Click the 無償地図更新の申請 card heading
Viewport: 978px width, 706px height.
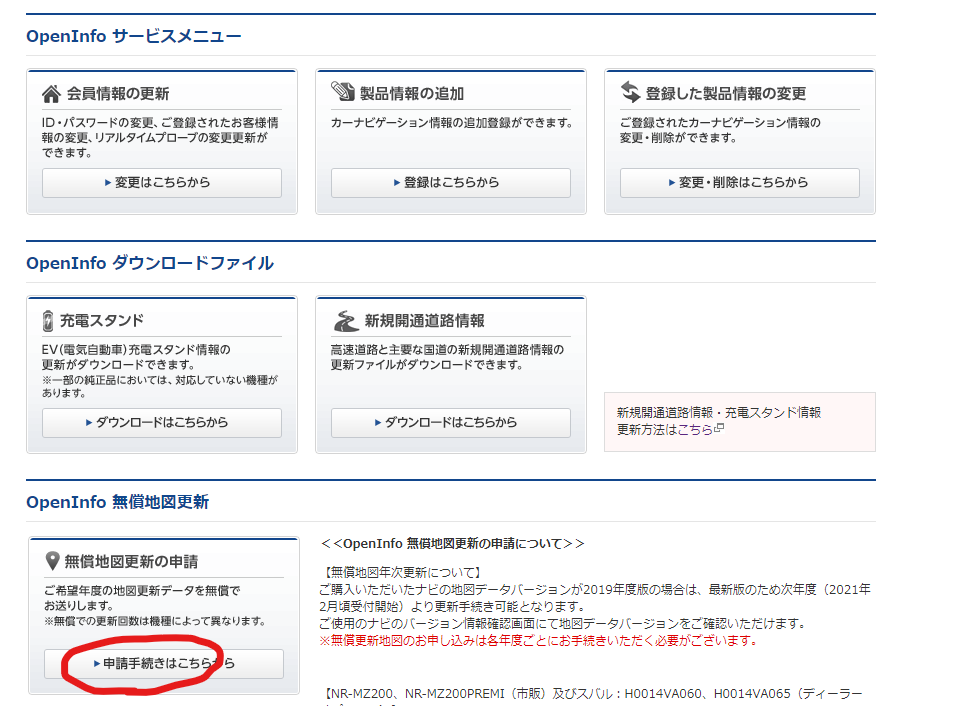coord(131,561)
